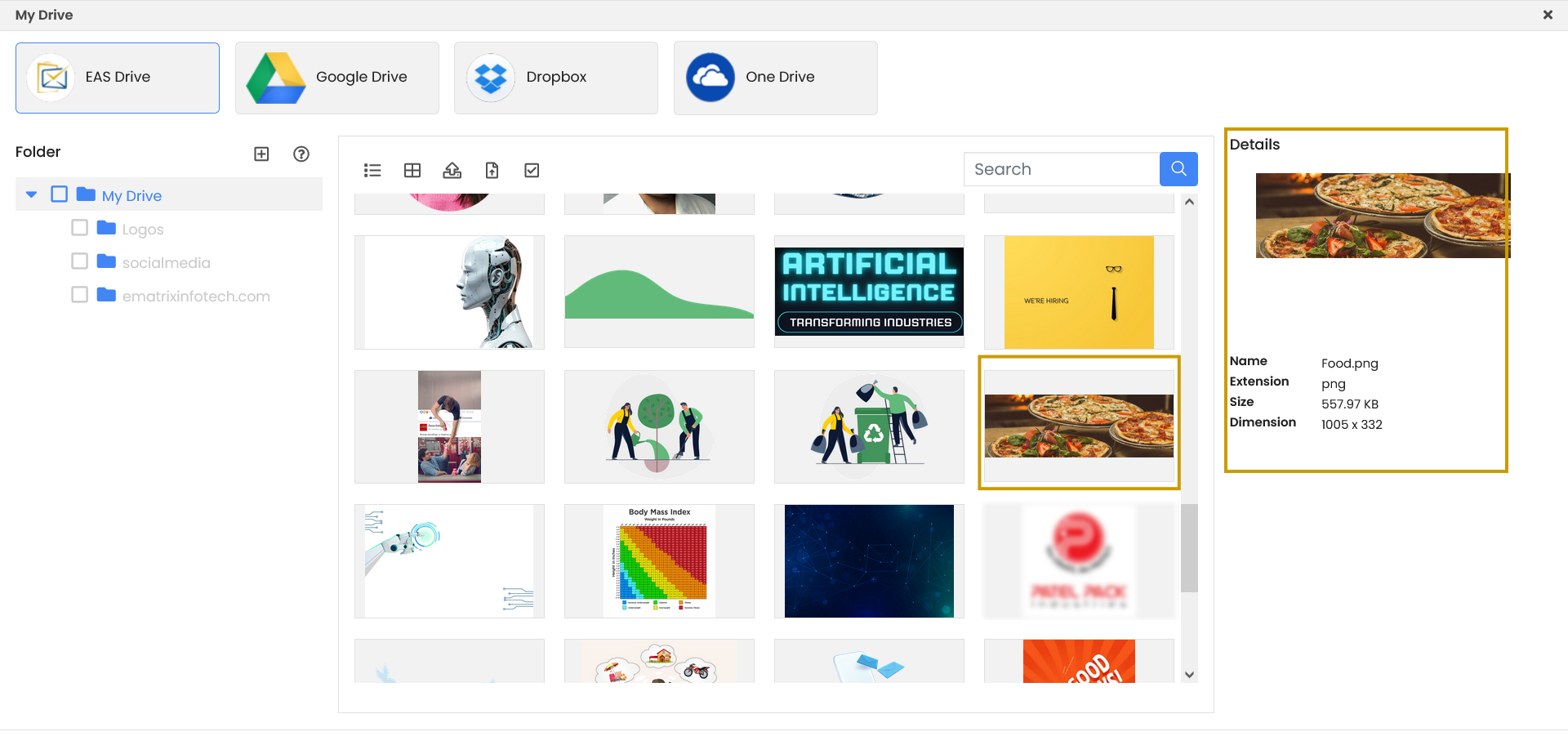This screenshot has height=754, width=1568.
Task: Use the single file upload icon
Action: tap(492, 170)
